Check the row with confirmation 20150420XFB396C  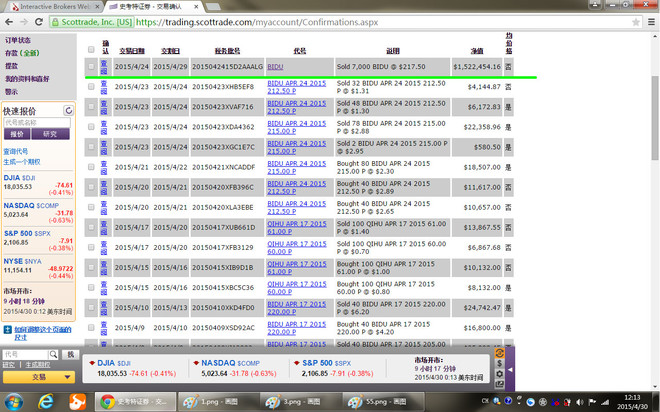[91, 187]
